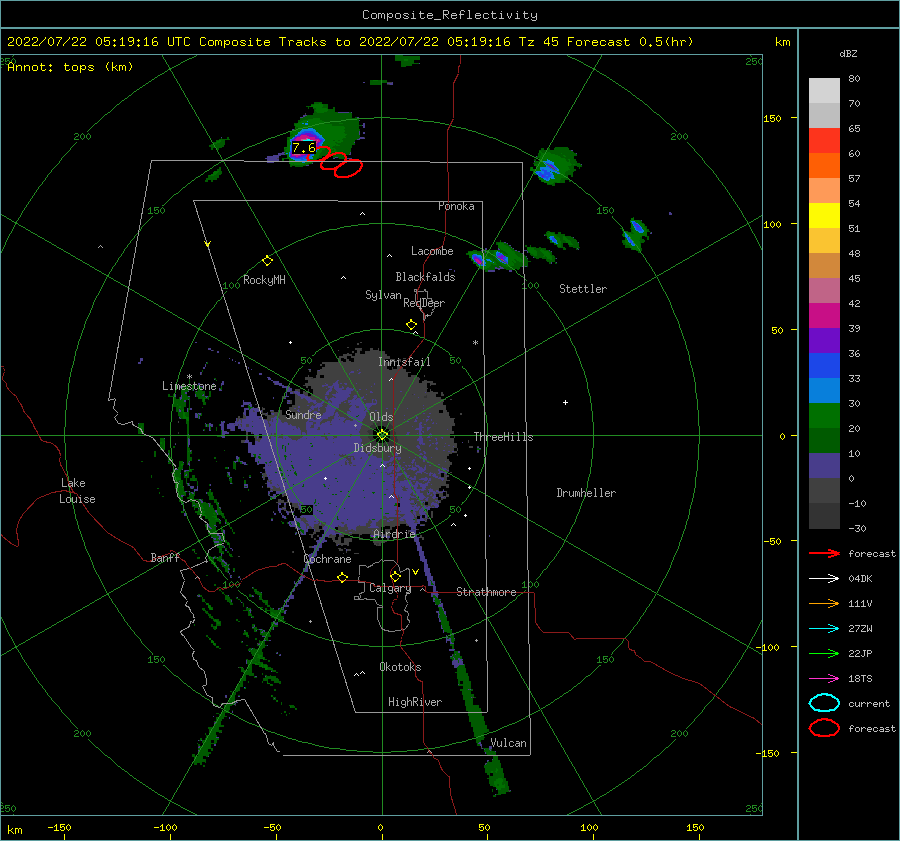
Task: Click the Strathmore city label
Action: coord(486,592)
